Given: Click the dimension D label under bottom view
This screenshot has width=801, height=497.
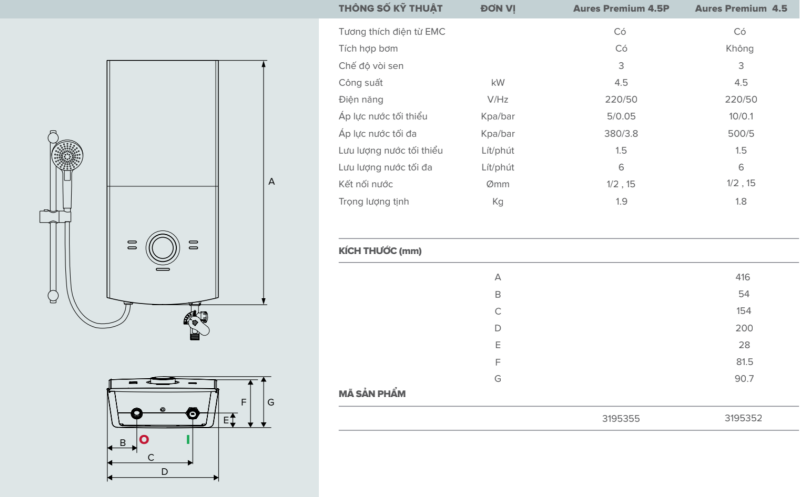Looking at the screenshot, I should pos(163,471).
